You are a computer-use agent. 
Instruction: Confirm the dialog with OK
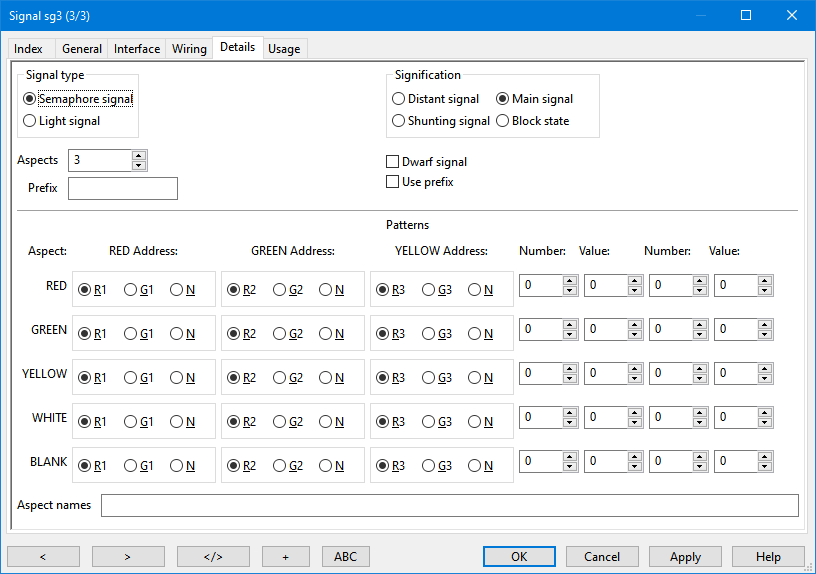(519, 556)
